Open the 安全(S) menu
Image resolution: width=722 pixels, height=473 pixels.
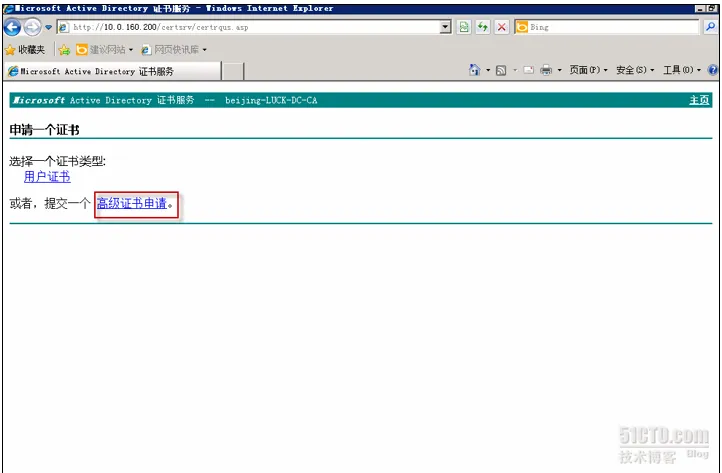tap(635, 70)
